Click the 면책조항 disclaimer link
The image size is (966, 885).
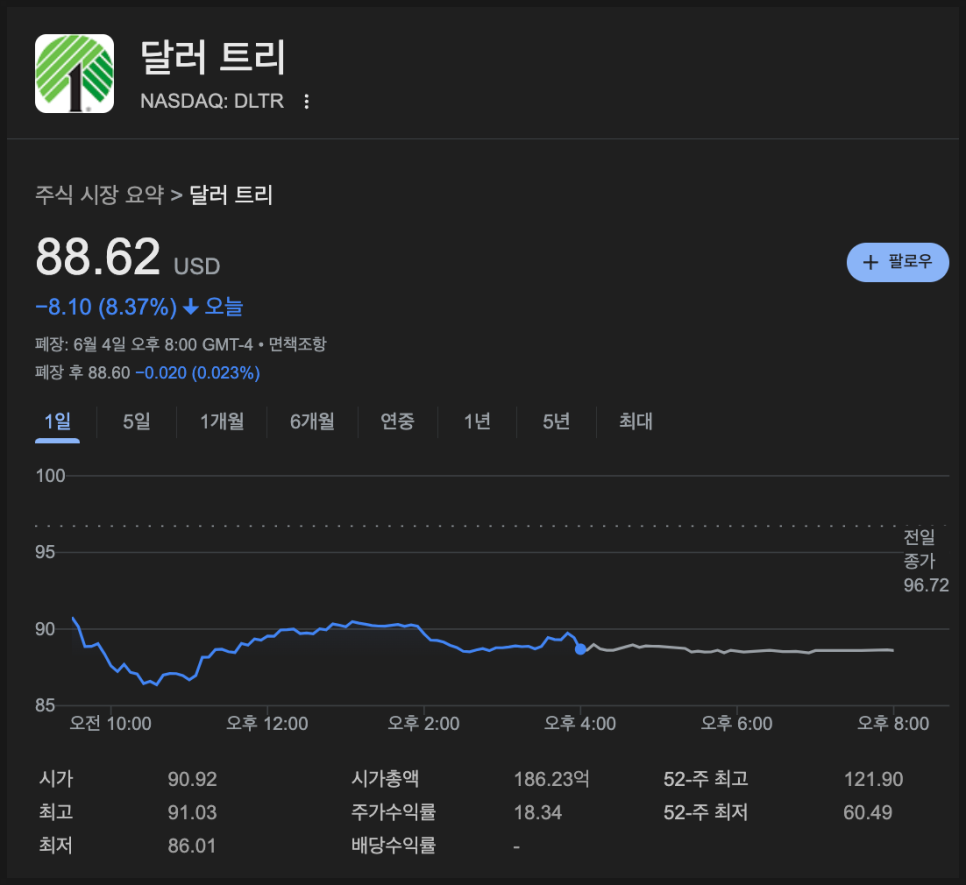tap(298, 344)
